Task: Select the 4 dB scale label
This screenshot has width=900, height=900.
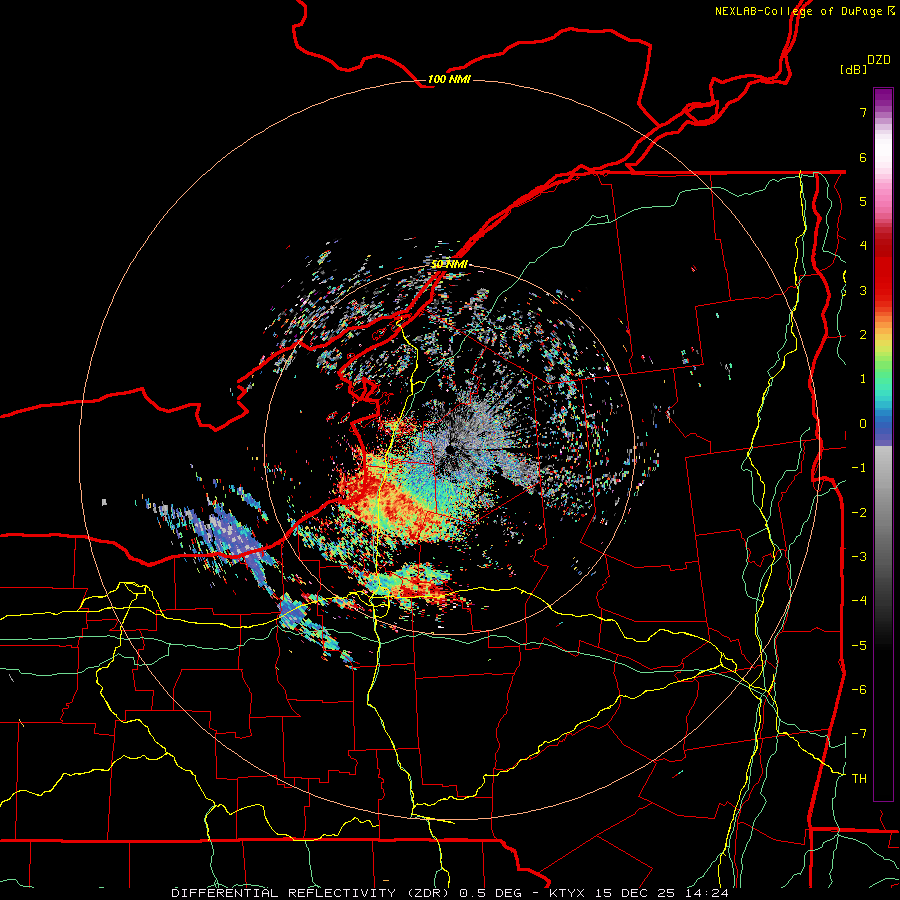Action: (x=863, y=246)
